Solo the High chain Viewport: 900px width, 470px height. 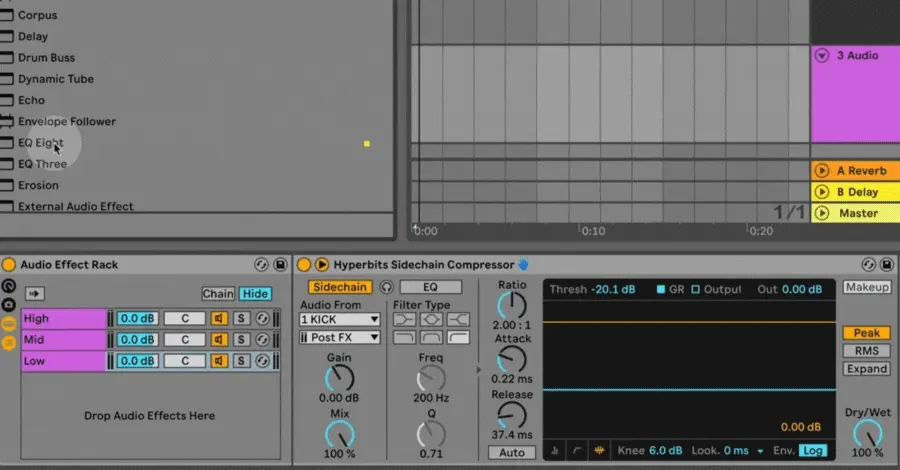click(x=241, y=318)
